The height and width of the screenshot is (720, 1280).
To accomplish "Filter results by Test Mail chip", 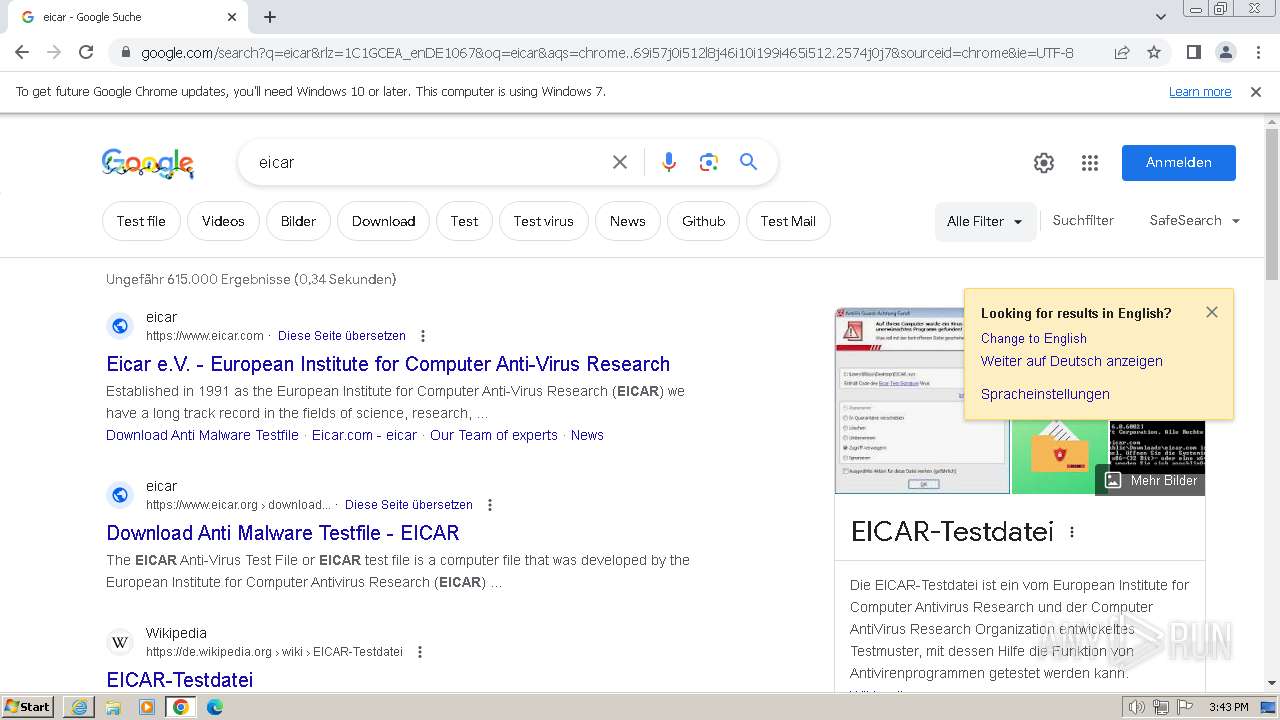I will (788, 221).
